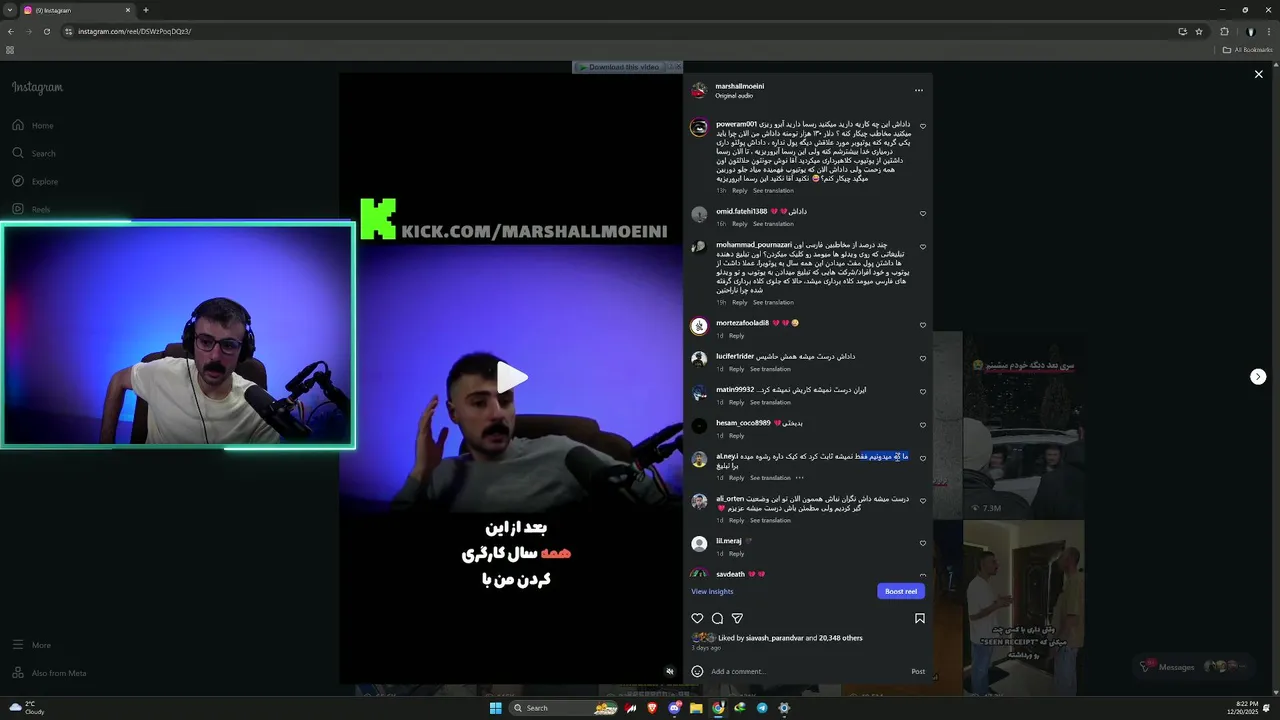Close the reel overlay with the X
Viewport: 1280px width, 720px height.
(x=1259, y=74)
